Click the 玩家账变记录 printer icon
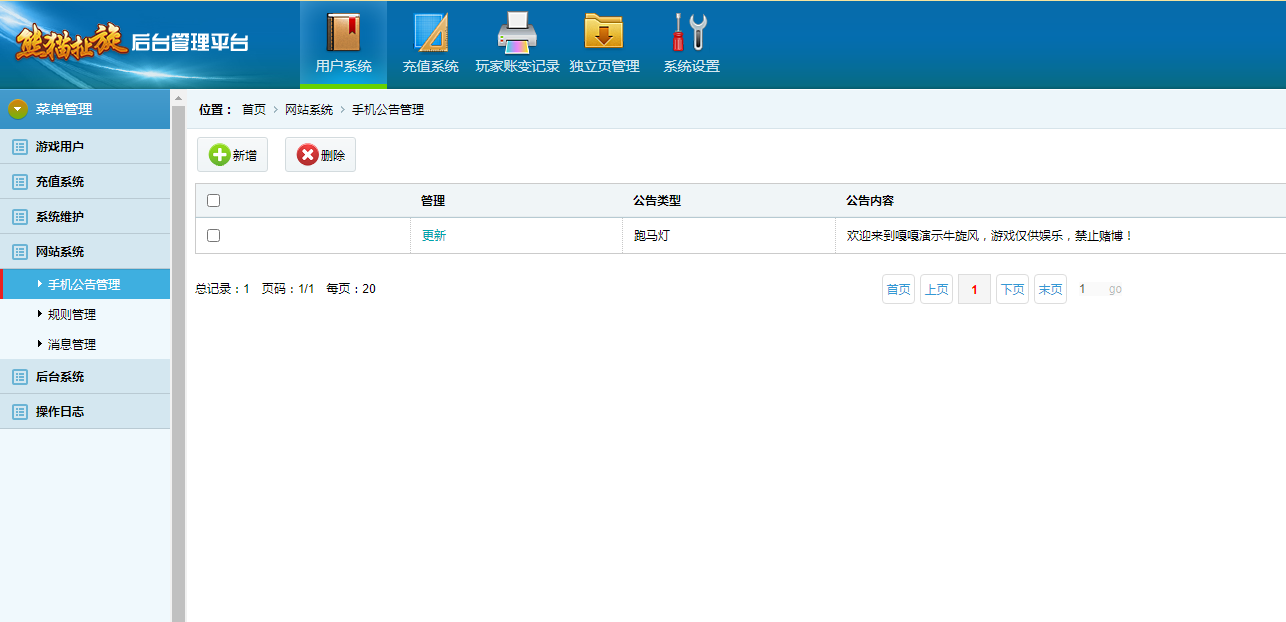 click(x=517, y=32)
